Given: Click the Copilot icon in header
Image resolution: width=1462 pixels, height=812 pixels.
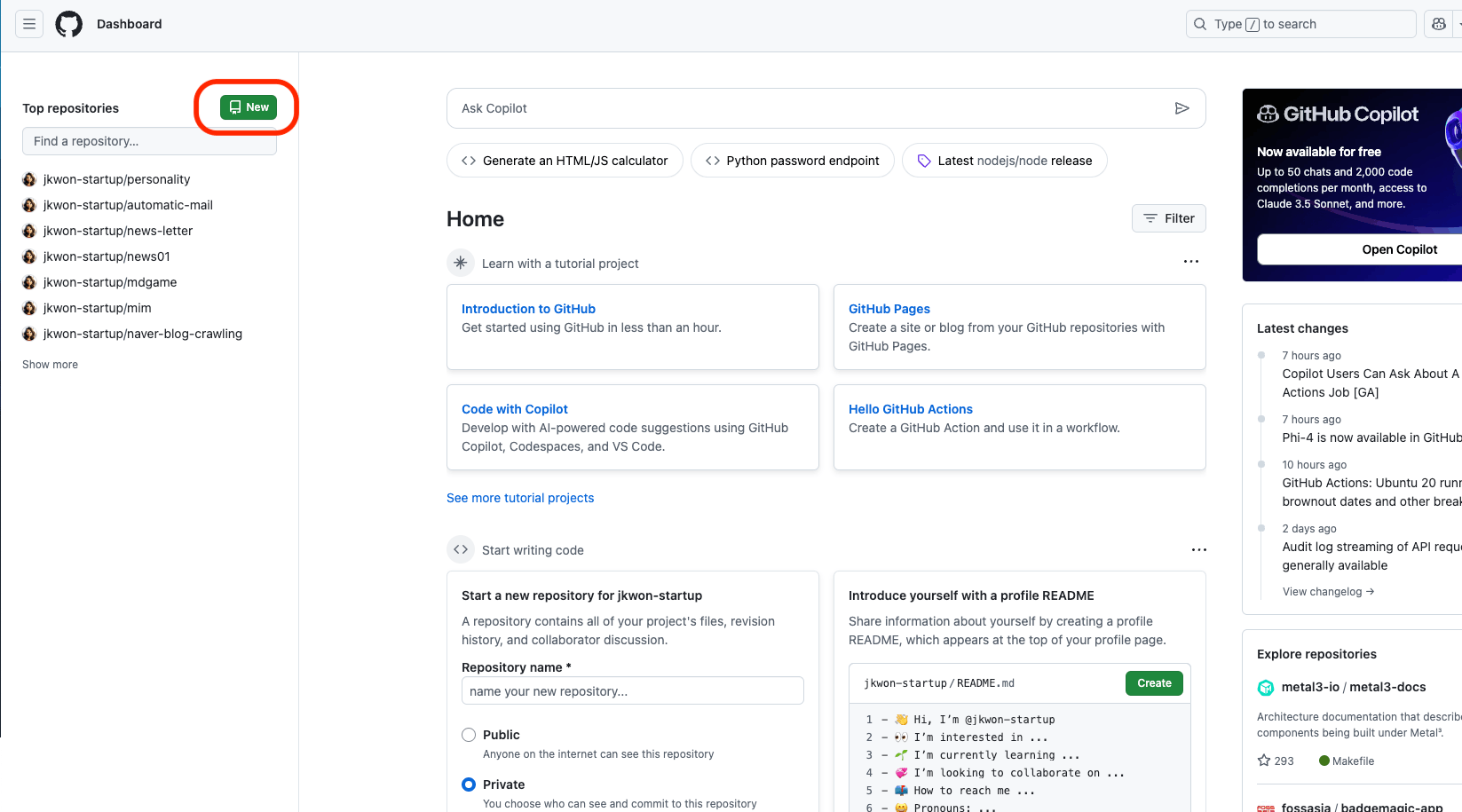Looking at the screenshot, I should (x=1438, y=24).
